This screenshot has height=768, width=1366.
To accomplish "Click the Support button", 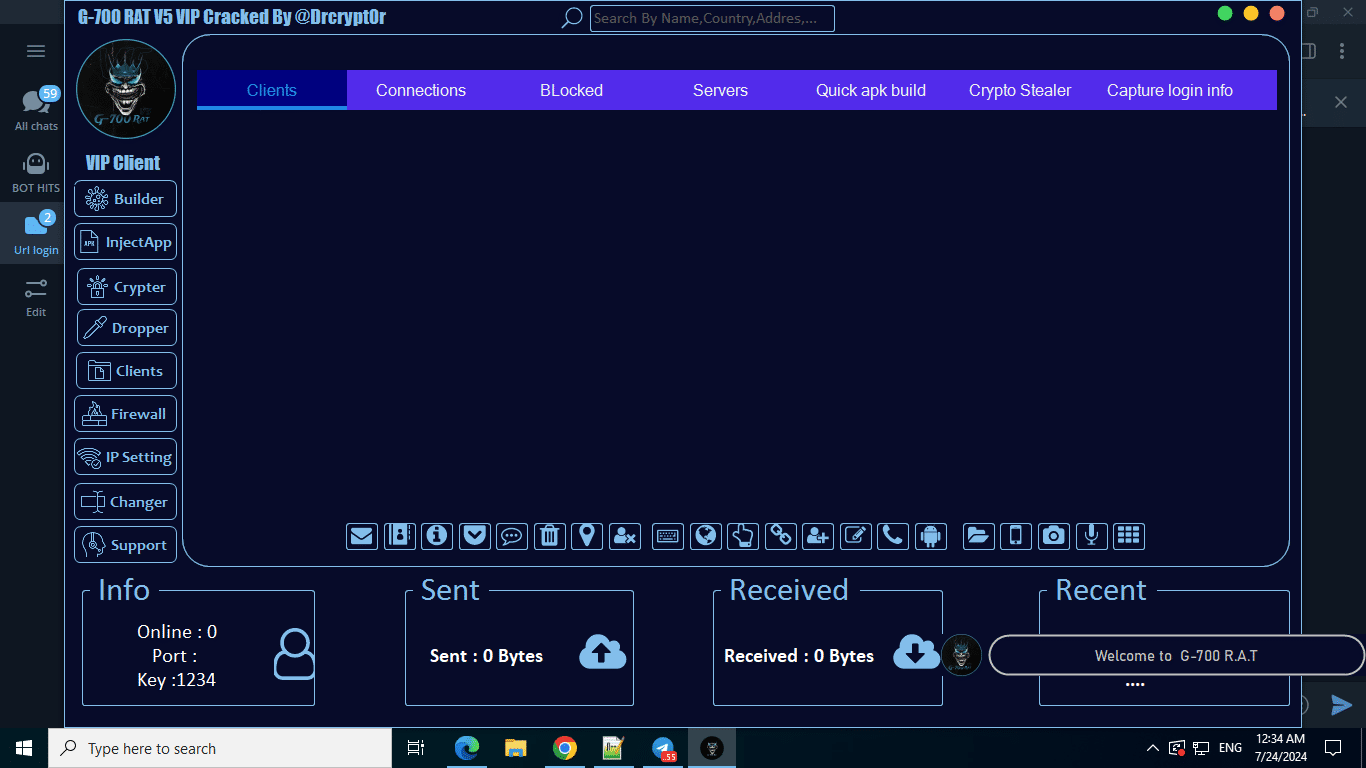I will [x=125, y=544].
